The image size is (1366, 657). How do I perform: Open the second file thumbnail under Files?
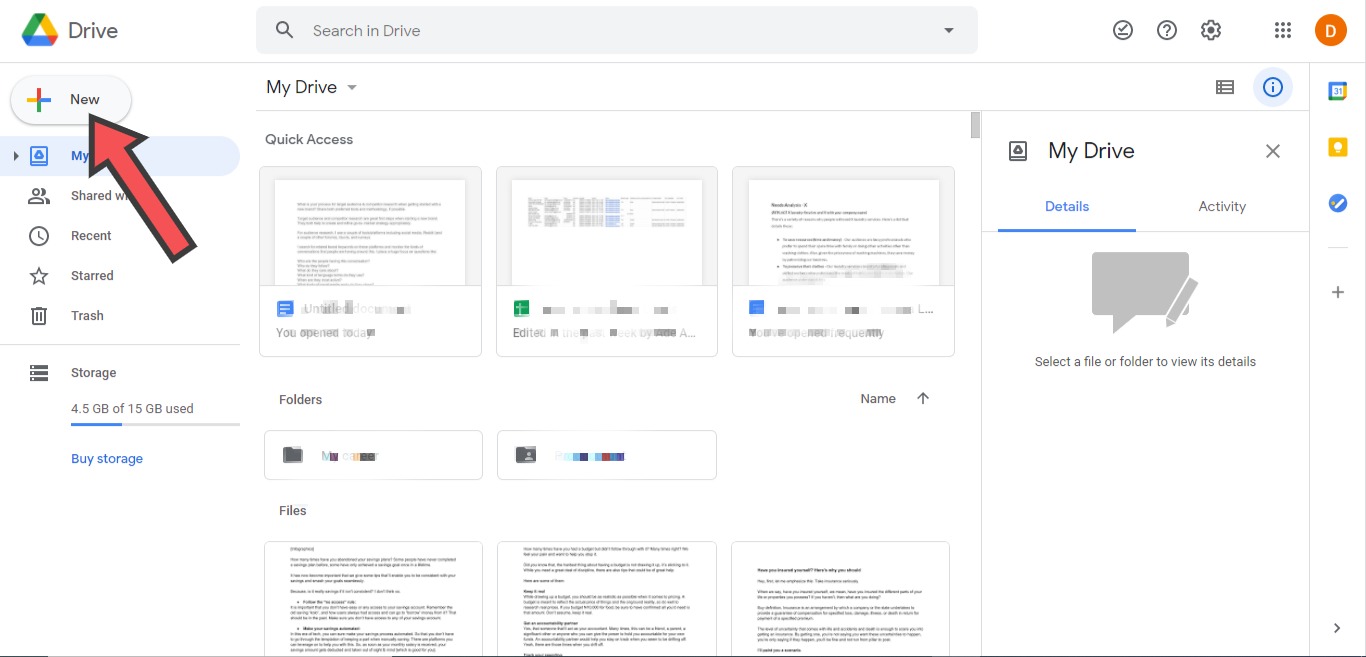[x=607, y=599]
